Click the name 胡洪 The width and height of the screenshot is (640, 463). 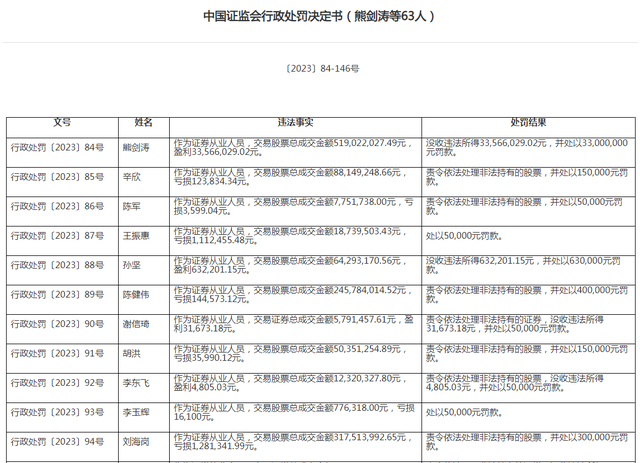click(131, 353)
